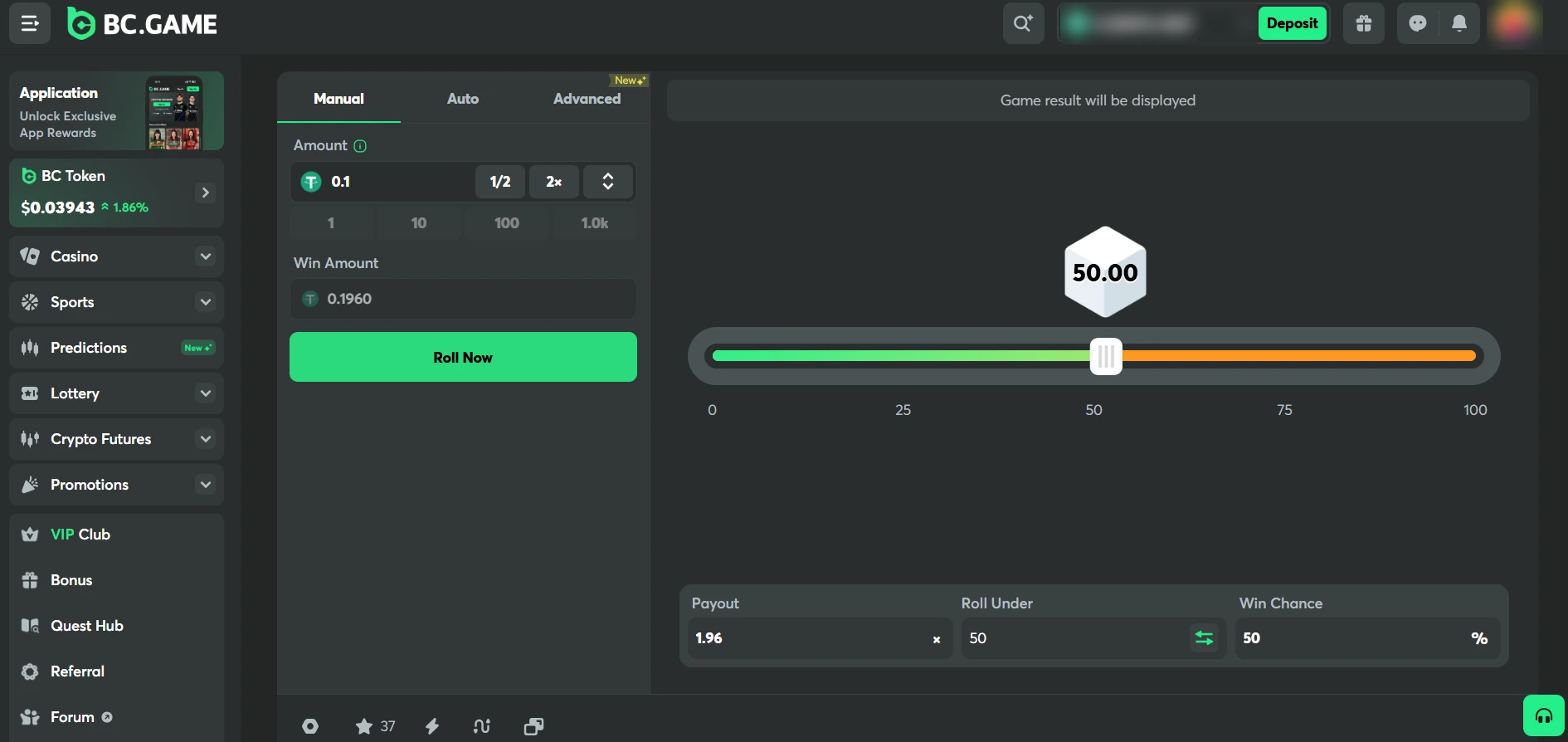Open the chat bubble icon
The height and width of the screenshot is (742, 1568).
1418,23
